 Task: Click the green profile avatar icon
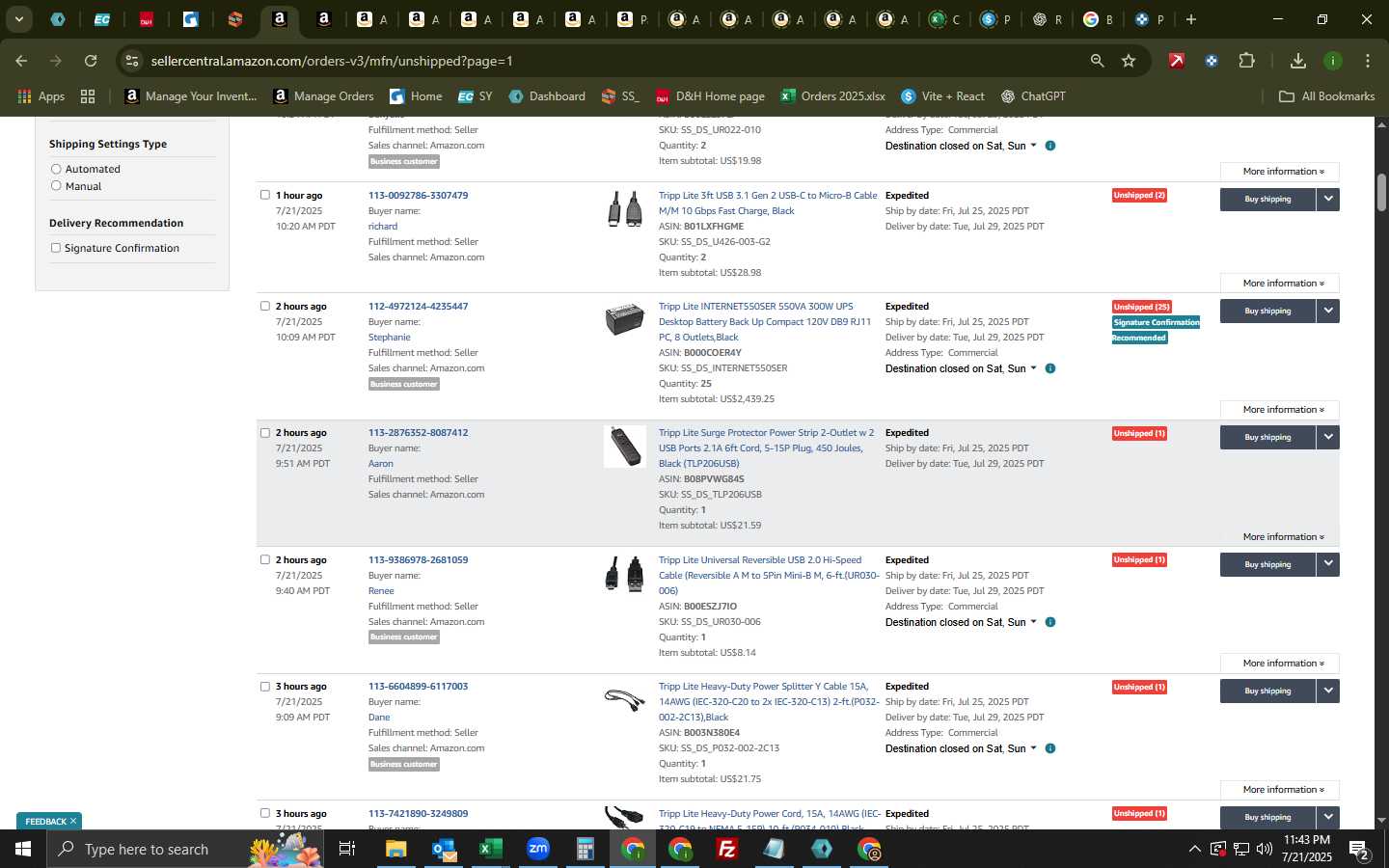tap(1333, 61)
